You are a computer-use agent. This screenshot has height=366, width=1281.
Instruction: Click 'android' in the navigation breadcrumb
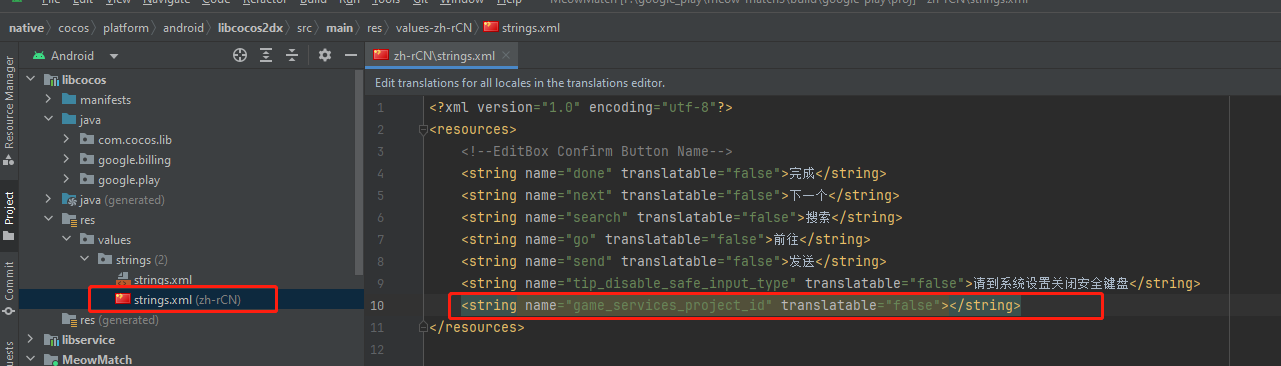click(183, 27)
